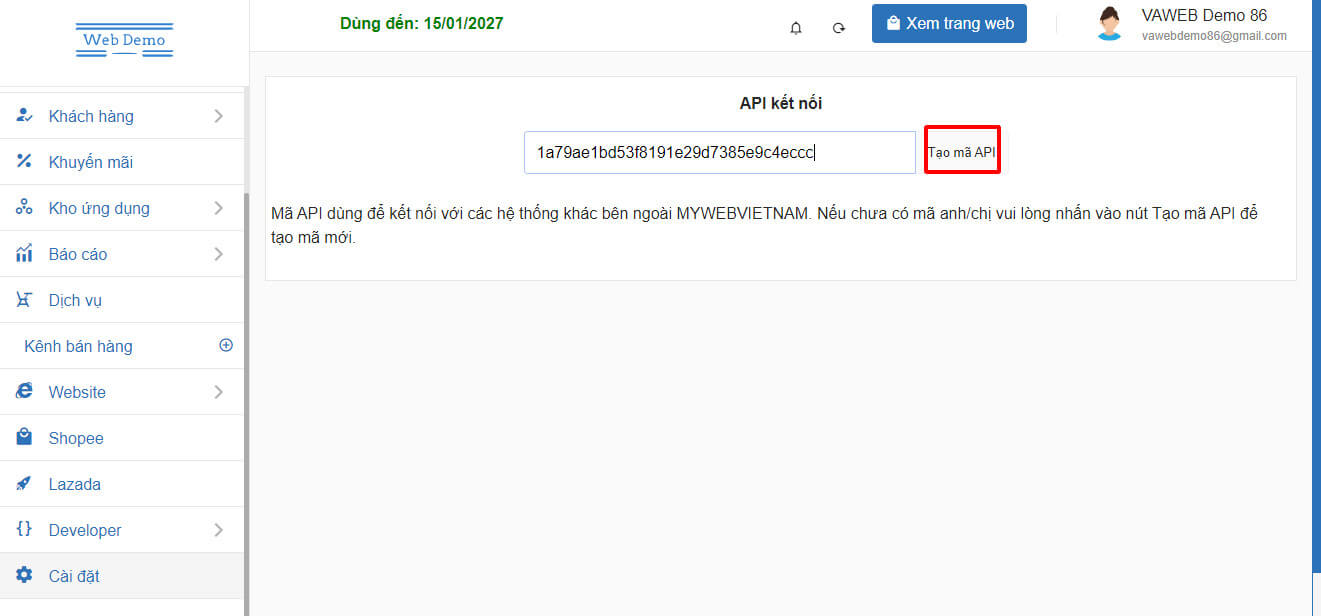Open the Developer menu item

click(85, 530)
